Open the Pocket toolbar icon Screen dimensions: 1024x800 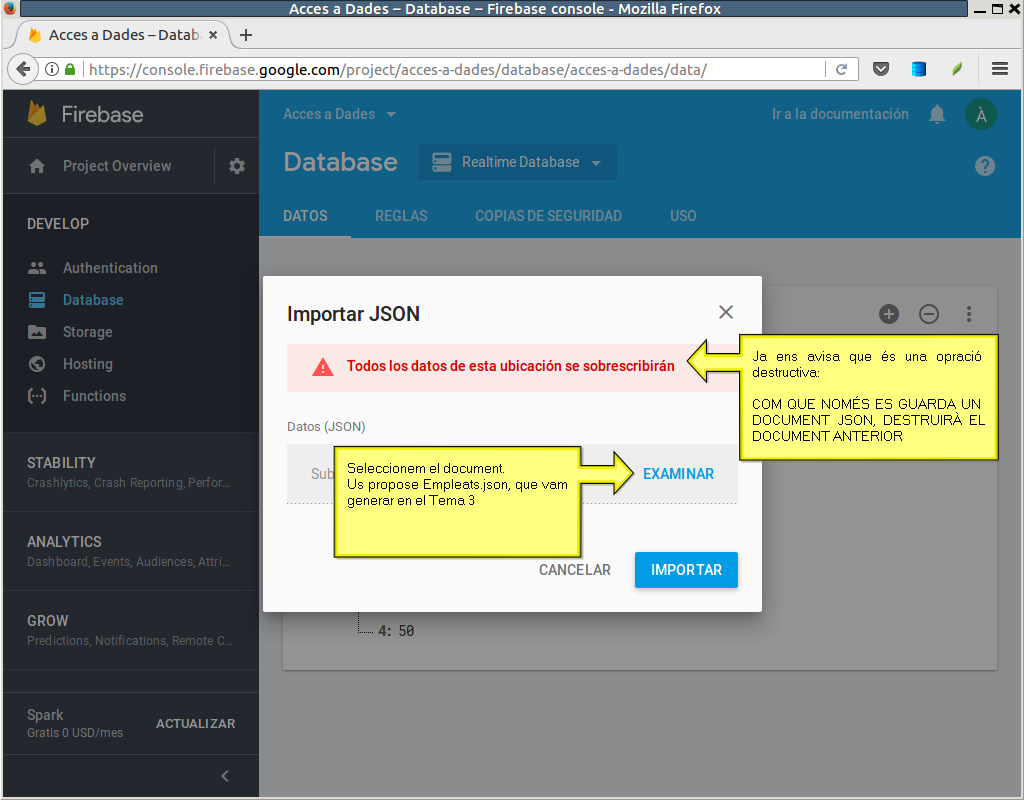point(881,69)
